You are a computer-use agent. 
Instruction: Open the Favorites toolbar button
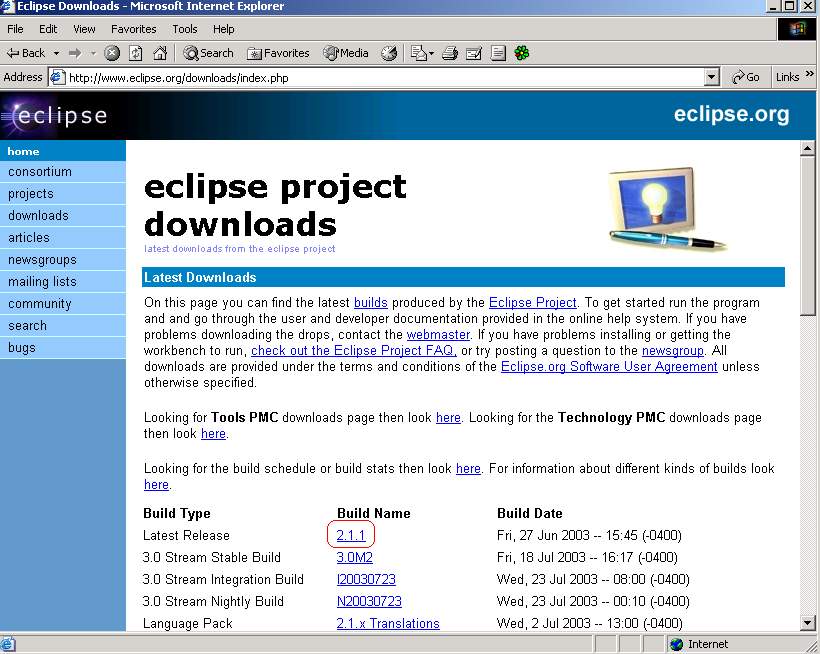(x=278, y=53)
